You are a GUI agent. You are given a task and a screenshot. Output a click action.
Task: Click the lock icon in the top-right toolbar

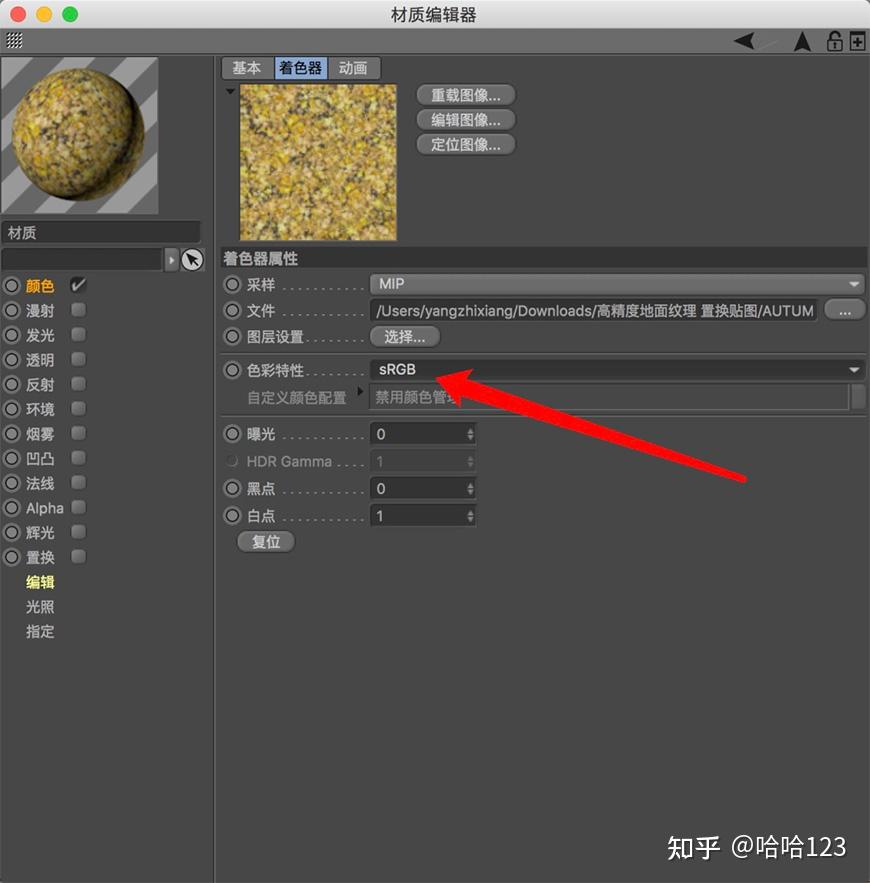(x=834, y=40)
